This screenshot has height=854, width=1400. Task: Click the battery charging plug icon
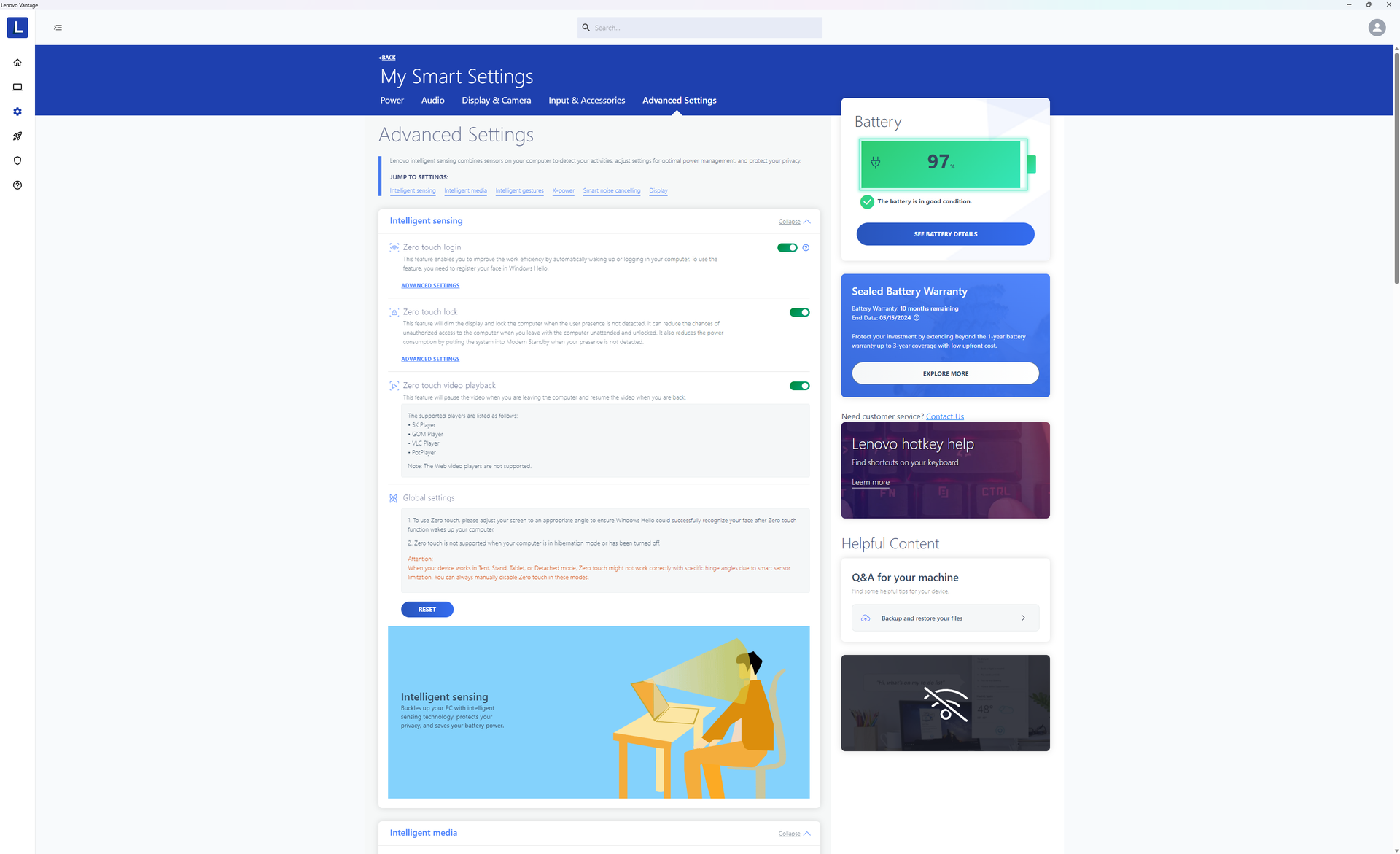[876, 163]
